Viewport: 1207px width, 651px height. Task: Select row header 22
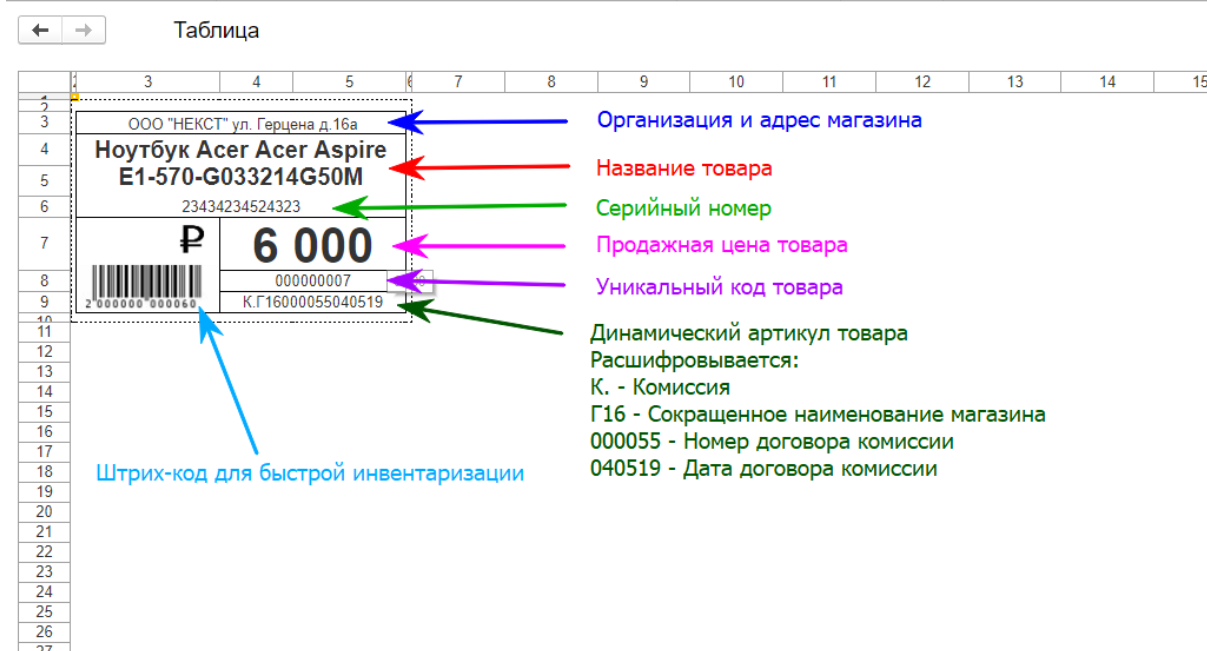[45, 551]
